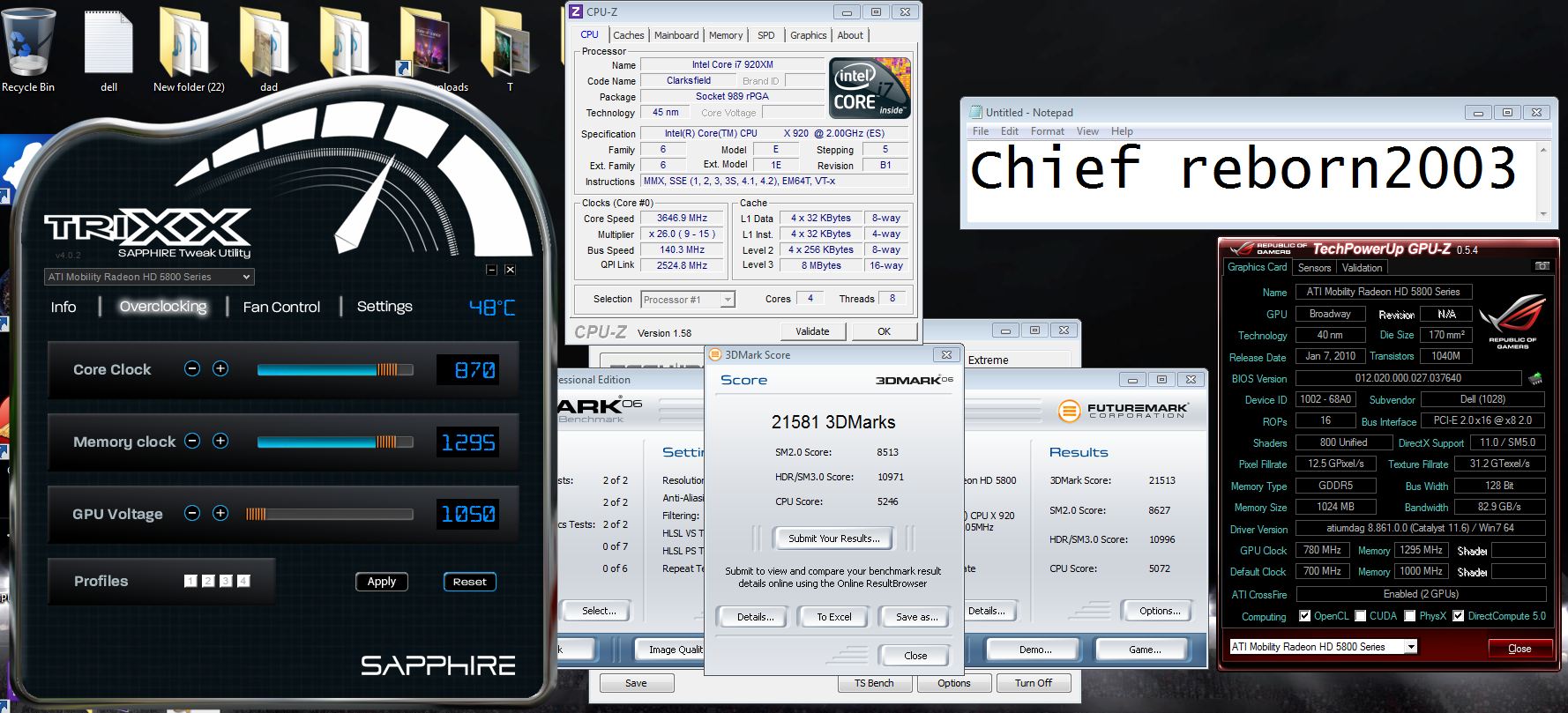The image size is (1568, 713).
Task: Open the CPU-Z Processor #1 selection dropdown
Action: coord(688,300)
